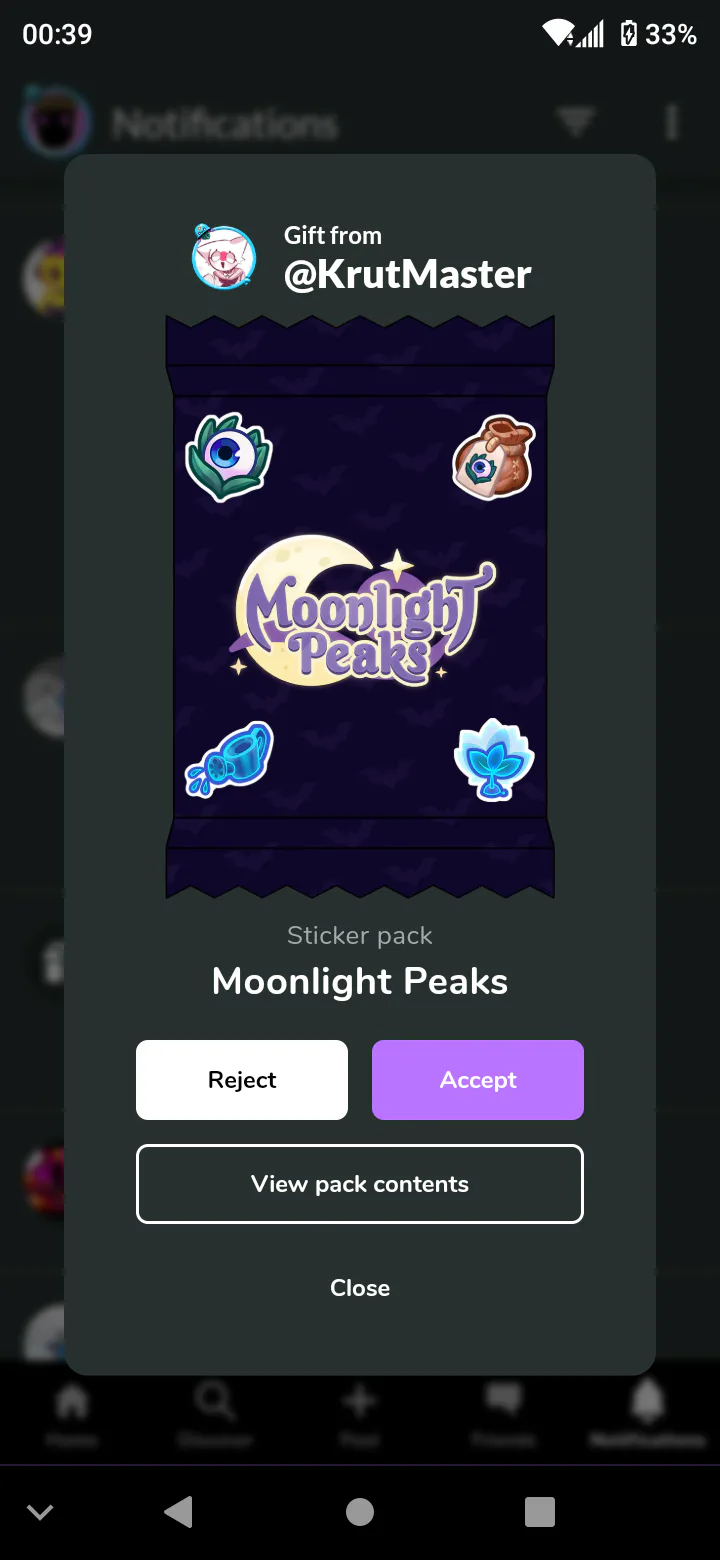Open the Discover search tab

pos(215,1415)
